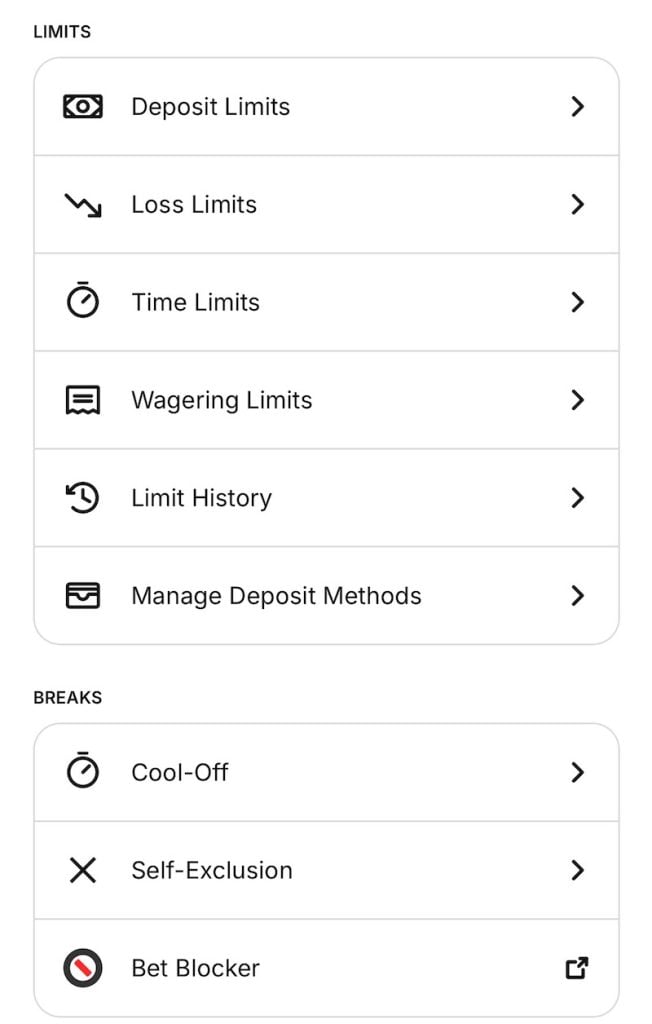Open the Bet Blocker text link
Viewport: 652px width, 1024px height.
195,968
